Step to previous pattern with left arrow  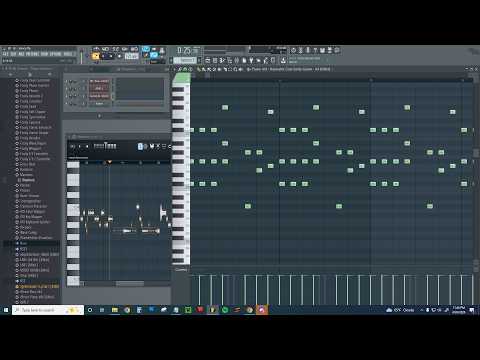(x=171, y=60)
